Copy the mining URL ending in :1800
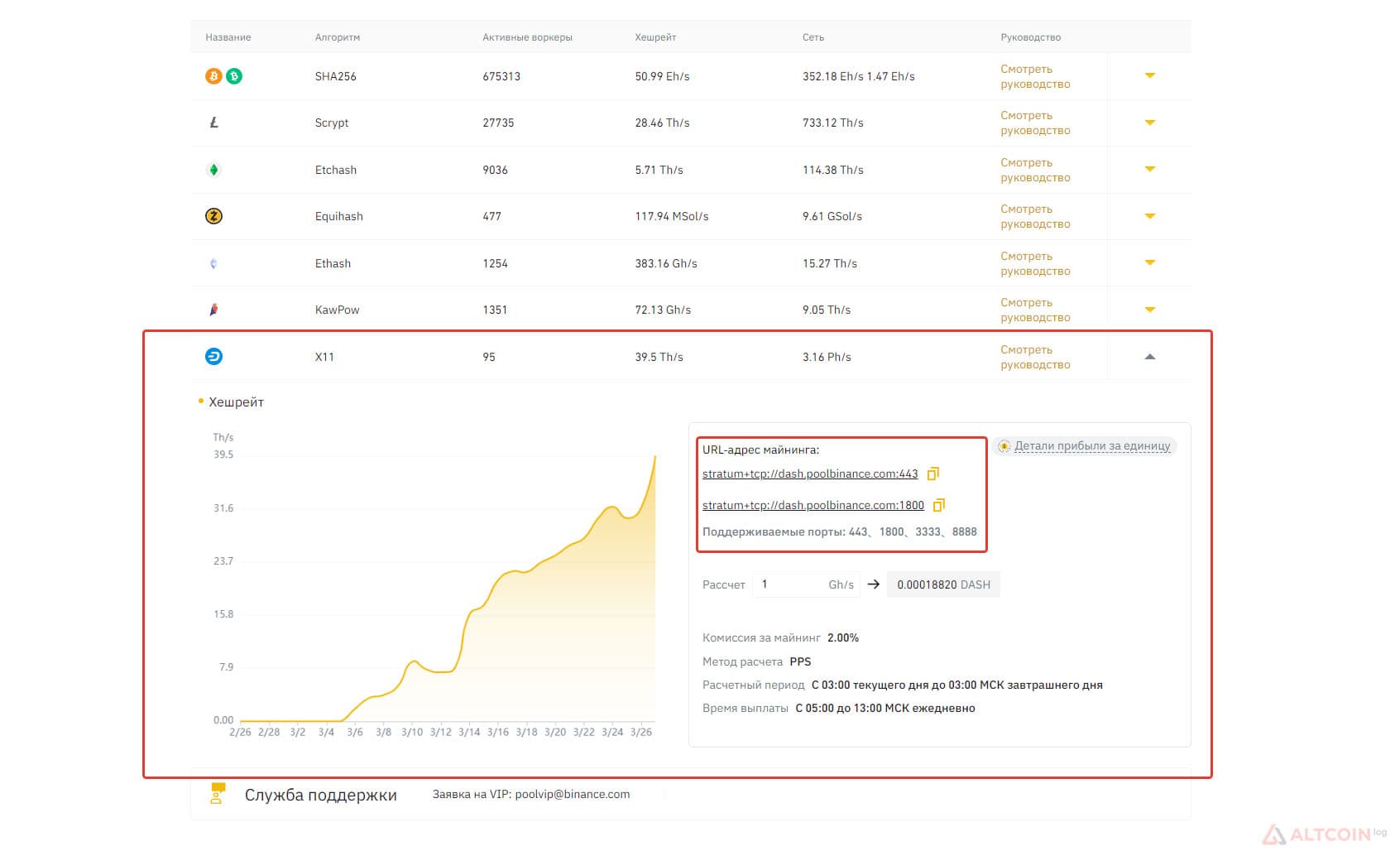Viewport: 1400px width, 856px height. point(938,505)
